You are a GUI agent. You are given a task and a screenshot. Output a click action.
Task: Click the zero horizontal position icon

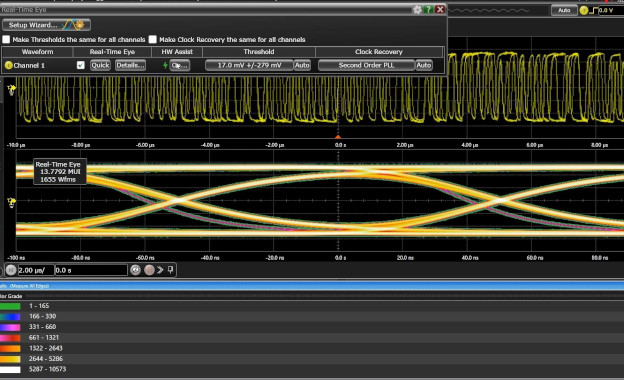135,270
